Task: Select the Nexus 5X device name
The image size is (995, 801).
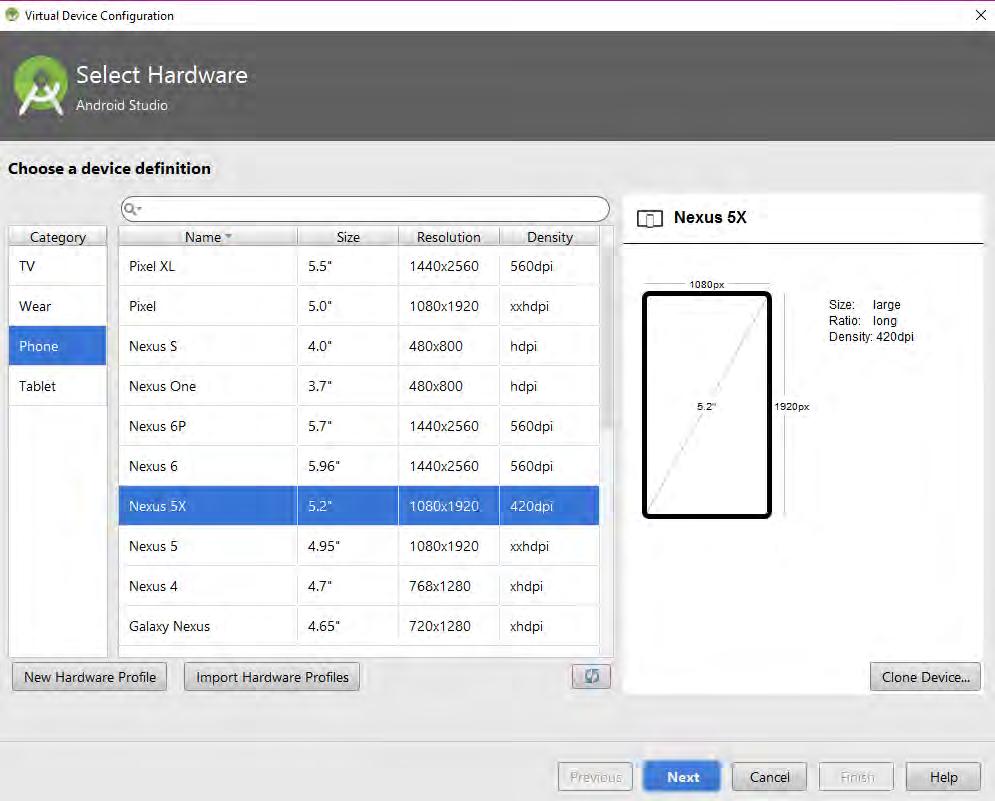Action: (x=157, y=506)
